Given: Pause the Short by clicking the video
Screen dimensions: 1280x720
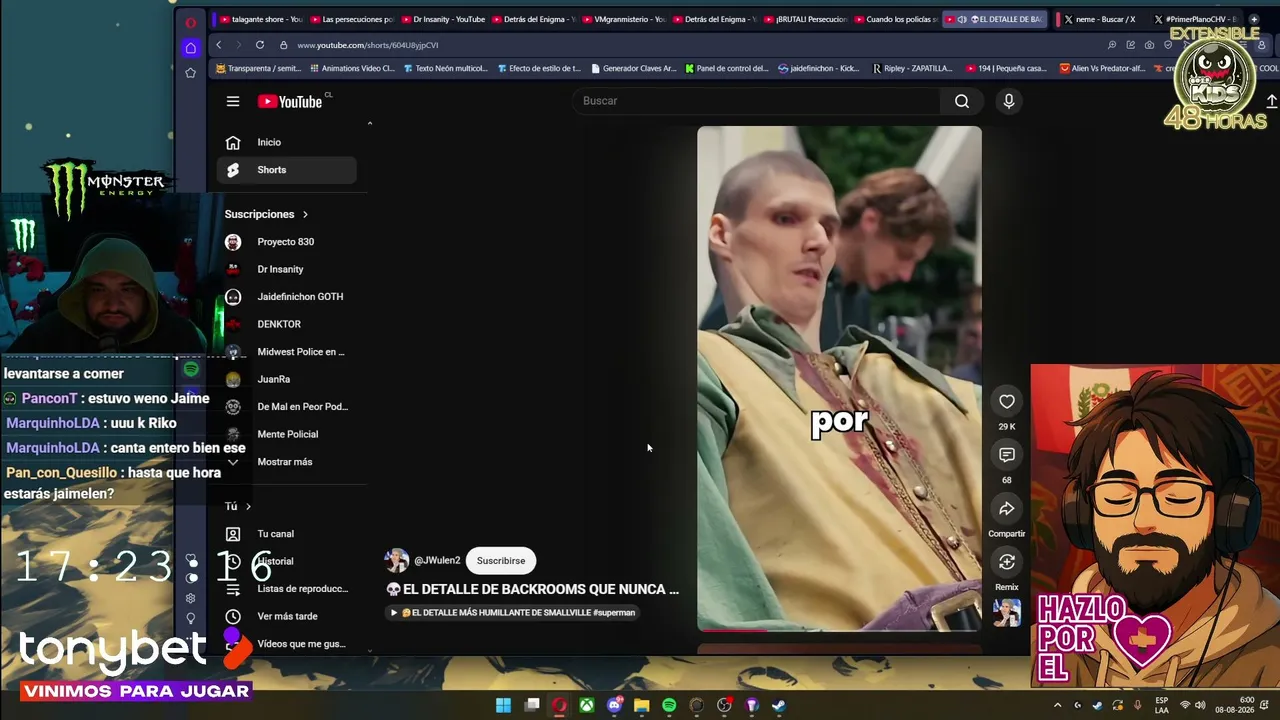Looking at the screenshot, I should [839, 378].
